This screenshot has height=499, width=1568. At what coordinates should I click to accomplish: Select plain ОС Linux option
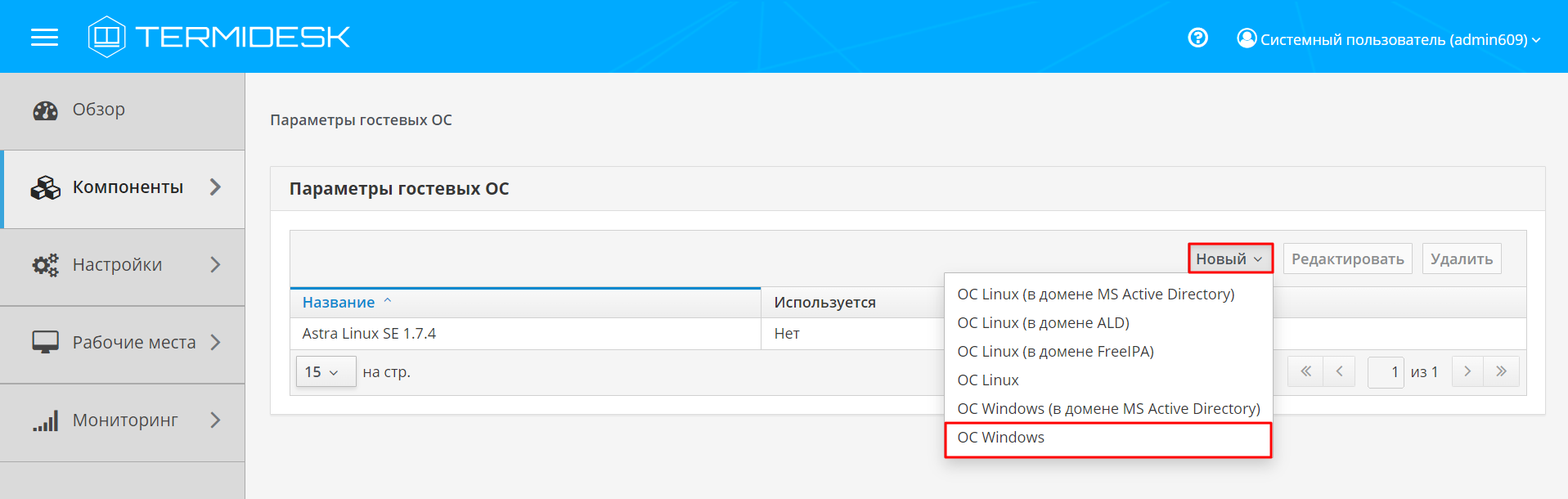(x=1108, y=380)
